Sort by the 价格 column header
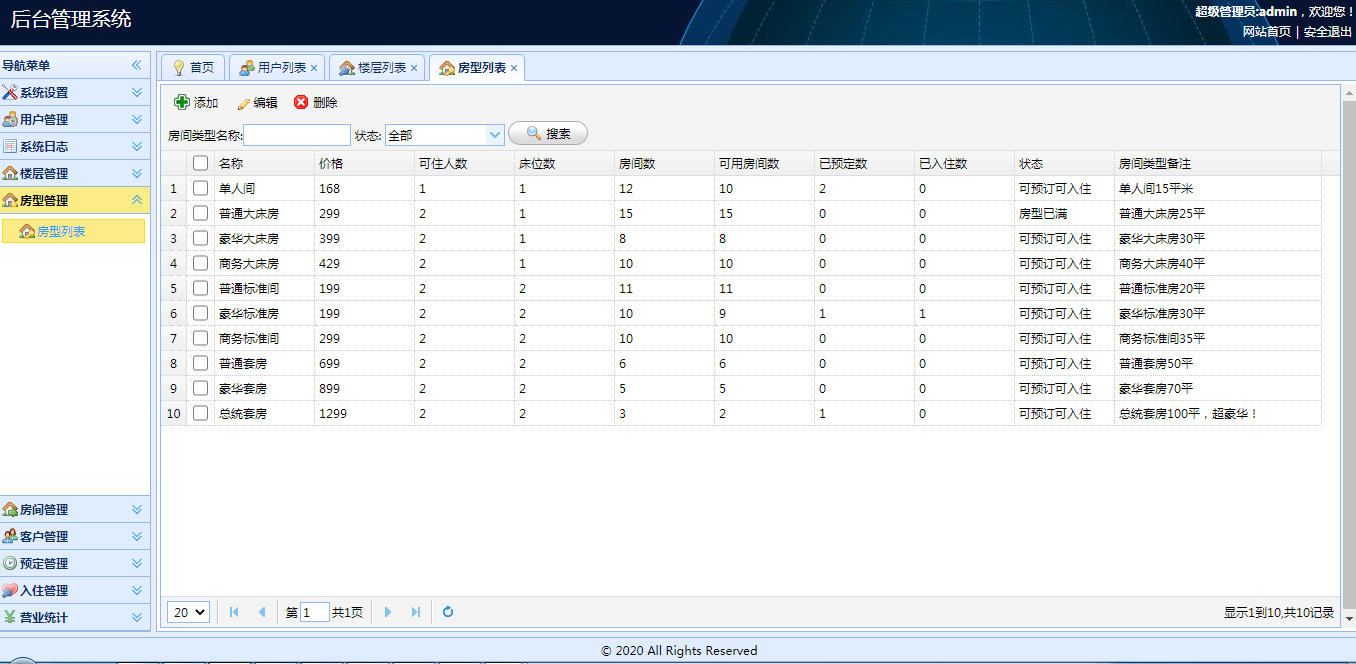Screen dimensions: 1356x664 pyautogui.click(x=364, y=163)
